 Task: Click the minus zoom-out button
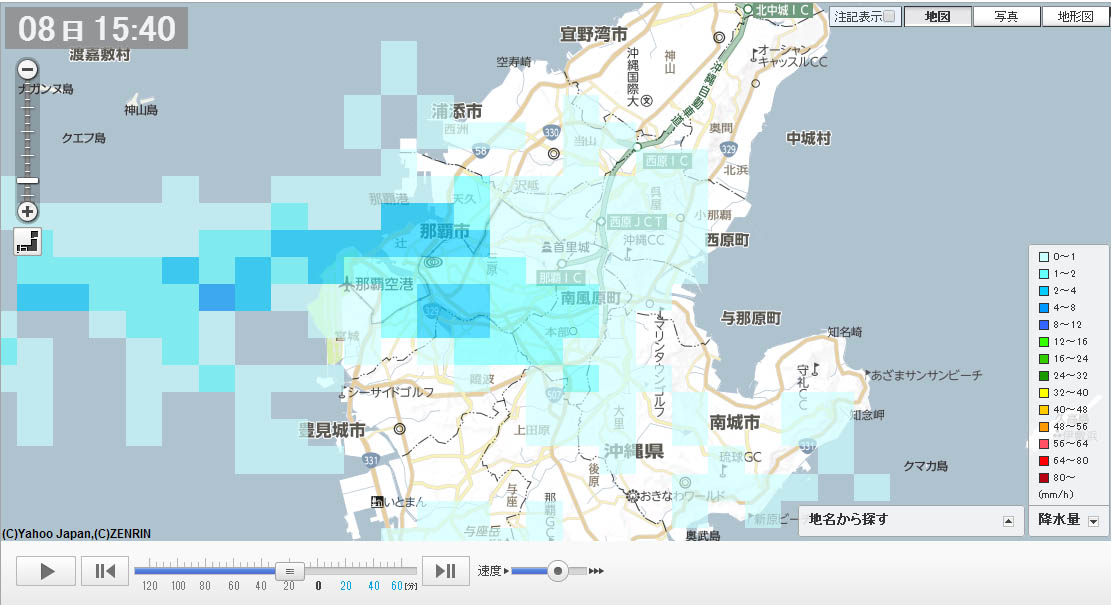coord(28,70)
